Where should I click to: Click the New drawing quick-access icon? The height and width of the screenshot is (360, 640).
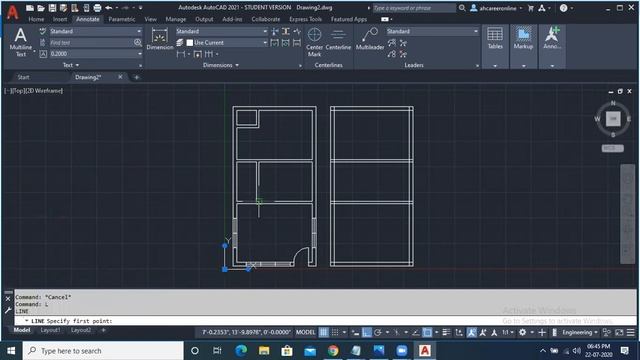tap(30, 8)
